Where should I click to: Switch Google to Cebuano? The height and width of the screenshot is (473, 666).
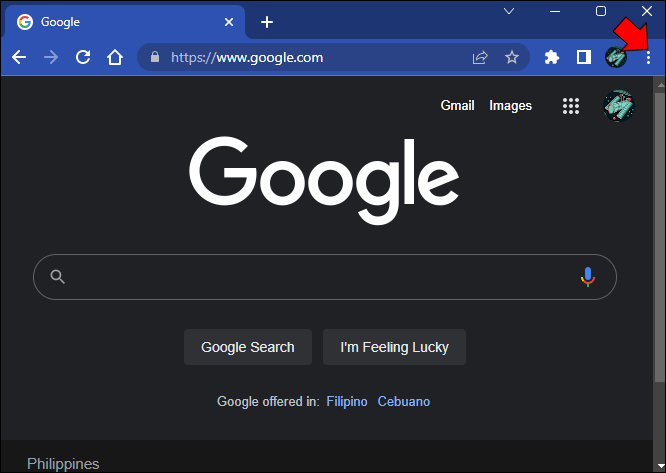404,401
